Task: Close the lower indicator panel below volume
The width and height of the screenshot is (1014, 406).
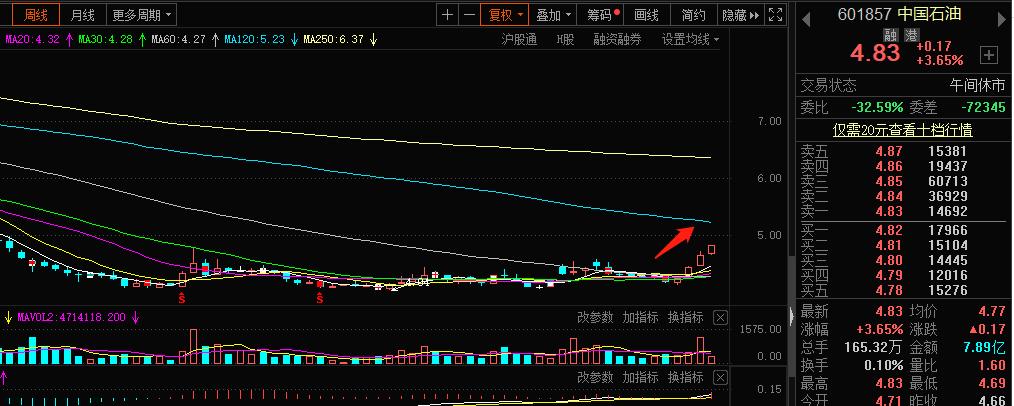Action: 720,376
